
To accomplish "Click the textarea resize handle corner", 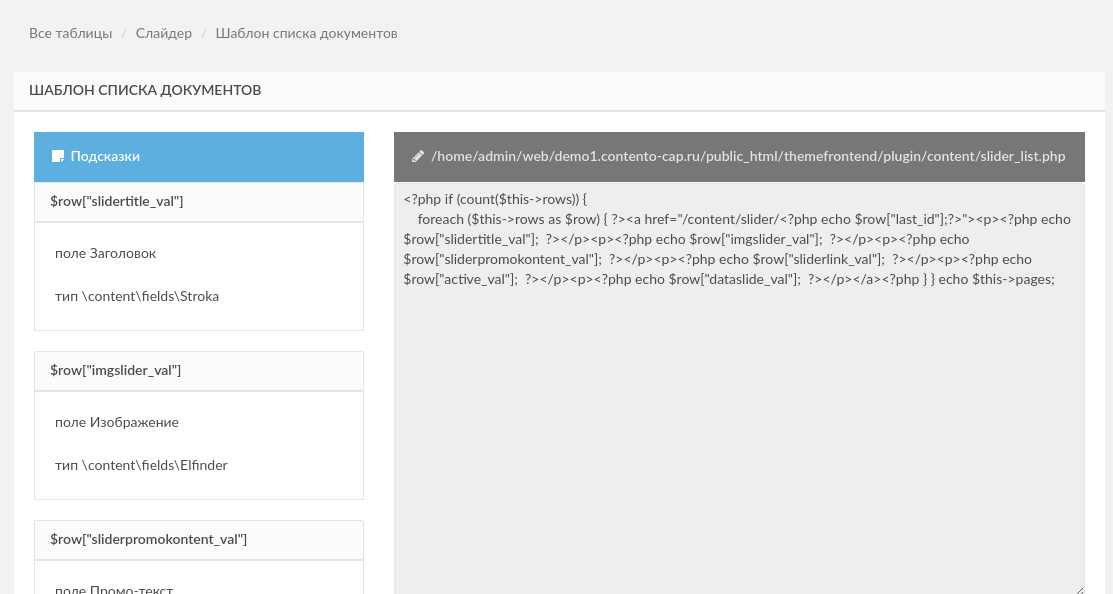I will click(1079, 589).
